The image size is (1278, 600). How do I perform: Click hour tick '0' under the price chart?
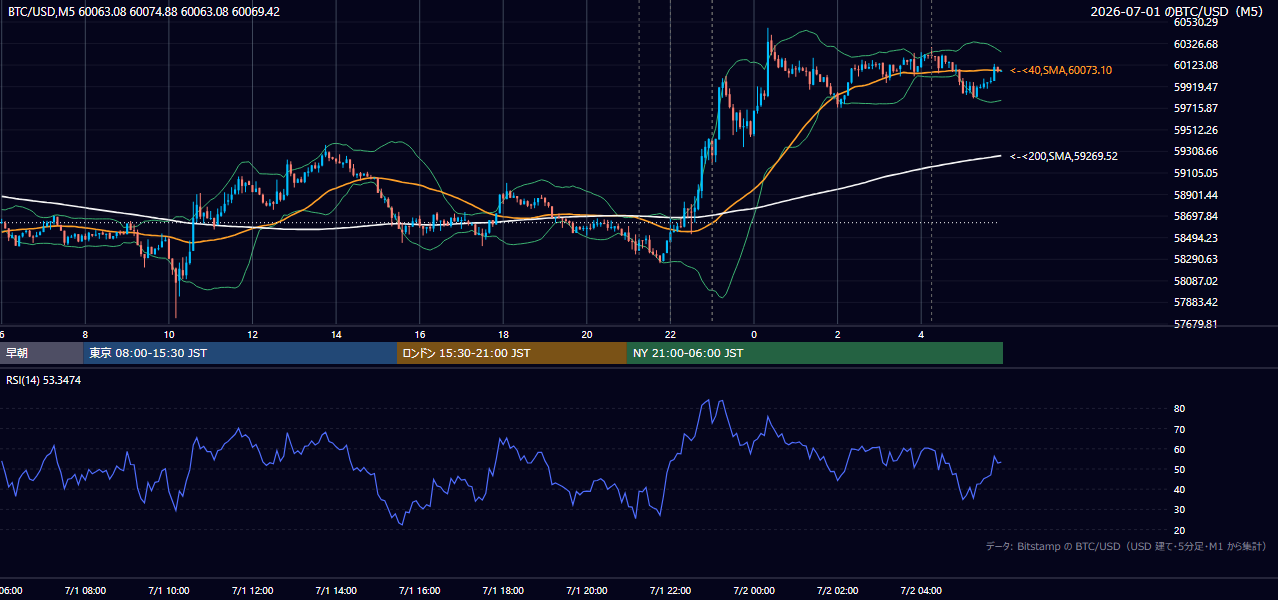754,335
